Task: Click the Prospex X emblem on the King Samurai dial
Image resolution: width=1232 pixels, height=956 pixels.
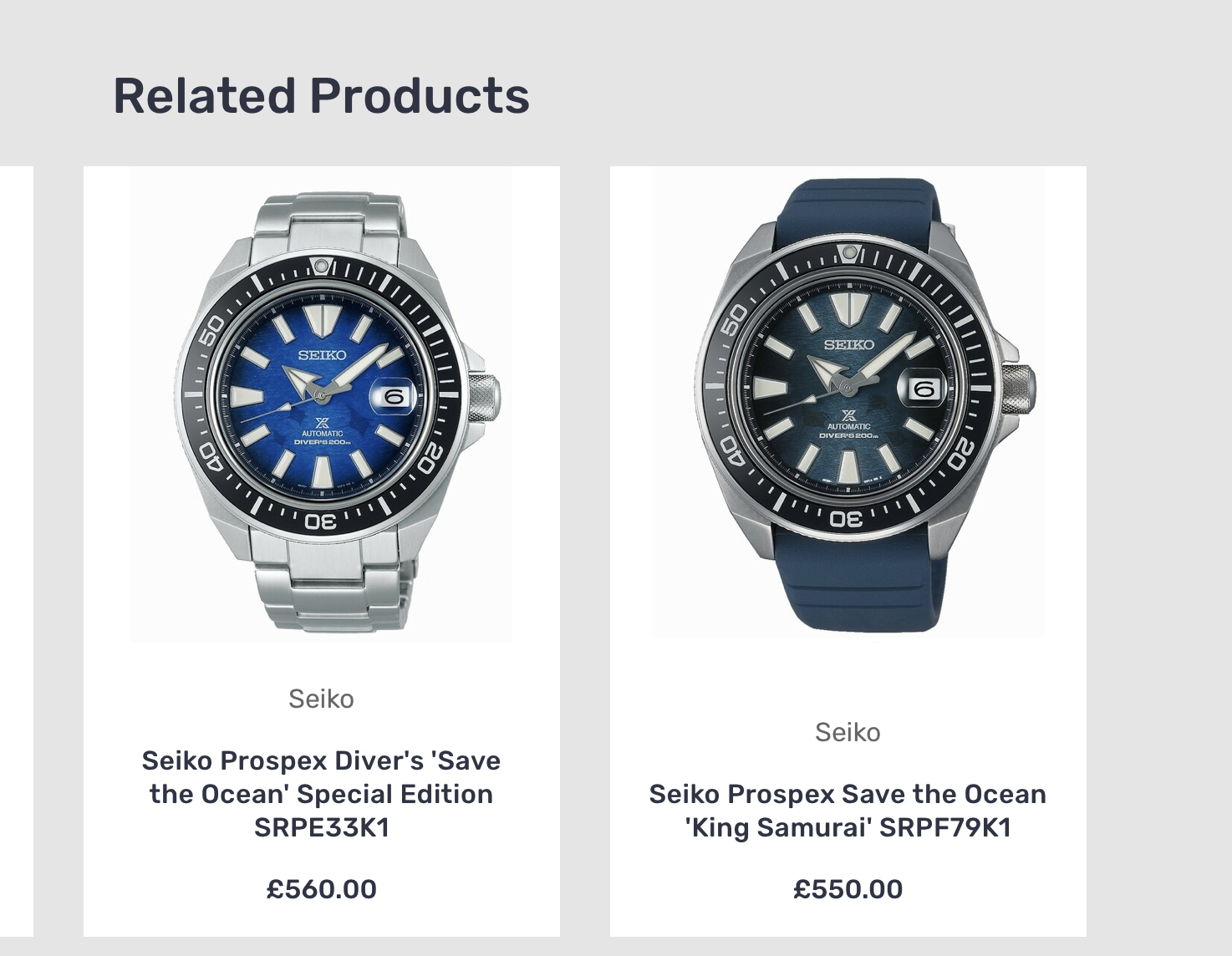Action: tap(849, 415)
